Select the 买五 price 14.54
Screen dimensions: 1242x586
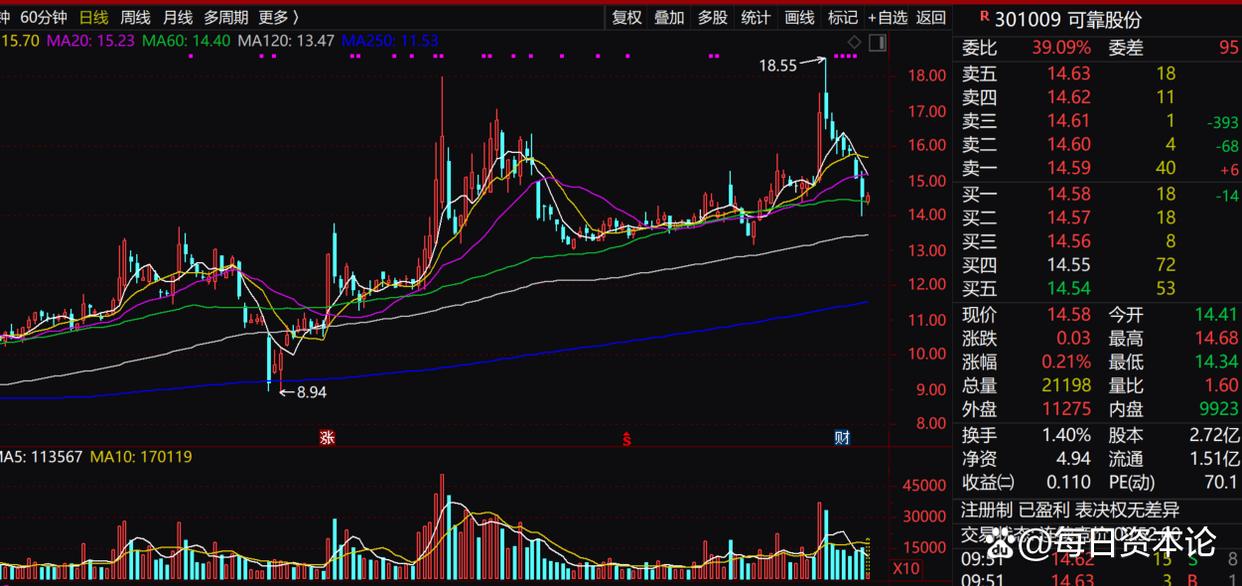tap(1069, 289)
